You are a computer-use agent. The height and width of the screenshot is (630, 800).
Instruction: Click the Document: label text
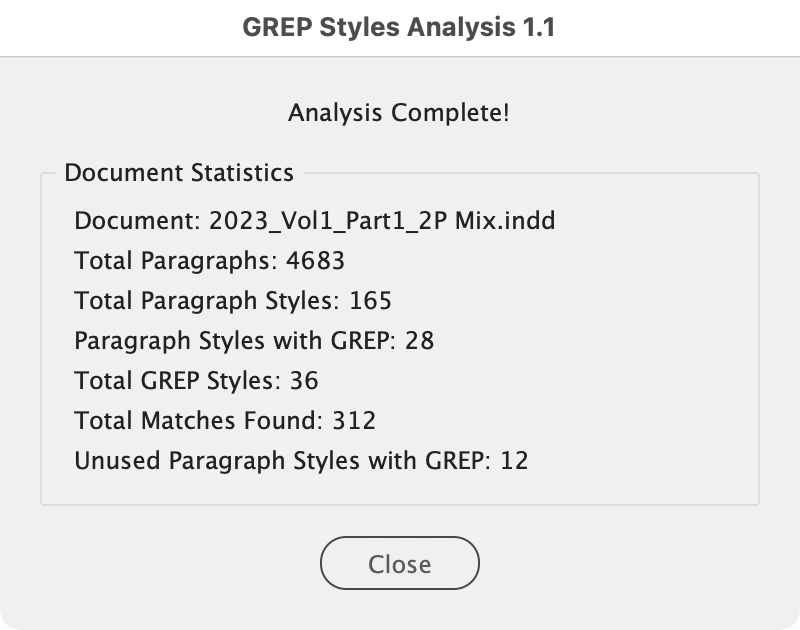137,220
